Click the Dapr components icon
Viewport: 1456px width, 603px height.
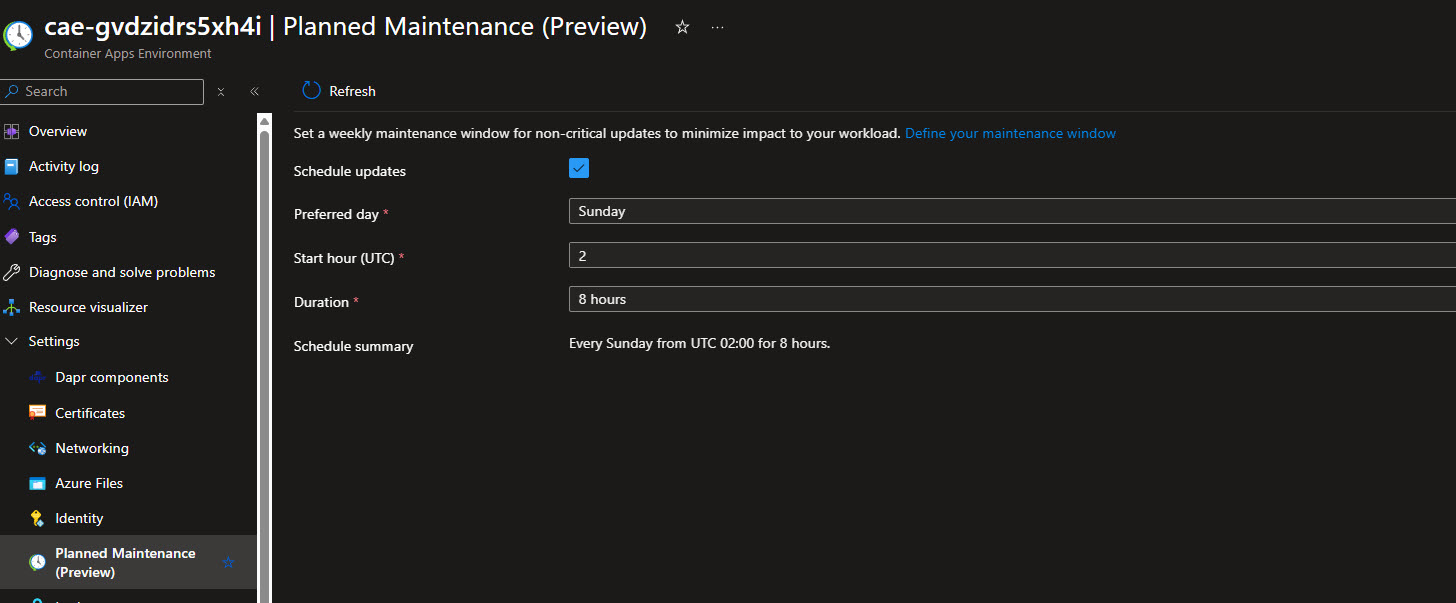point(38,377)
